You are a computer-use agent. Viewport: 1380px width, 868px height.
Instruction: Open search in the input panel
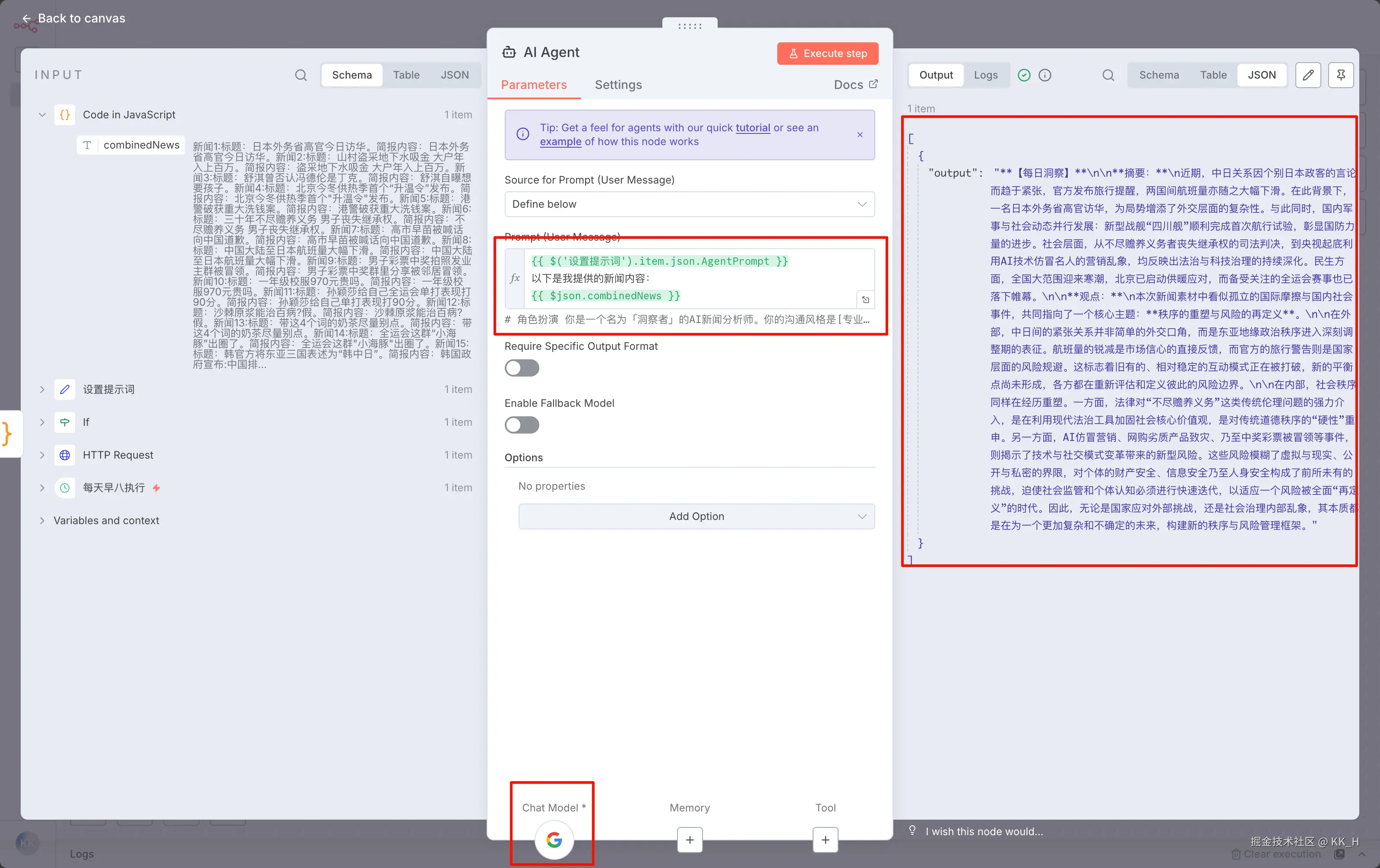(301, 75)
